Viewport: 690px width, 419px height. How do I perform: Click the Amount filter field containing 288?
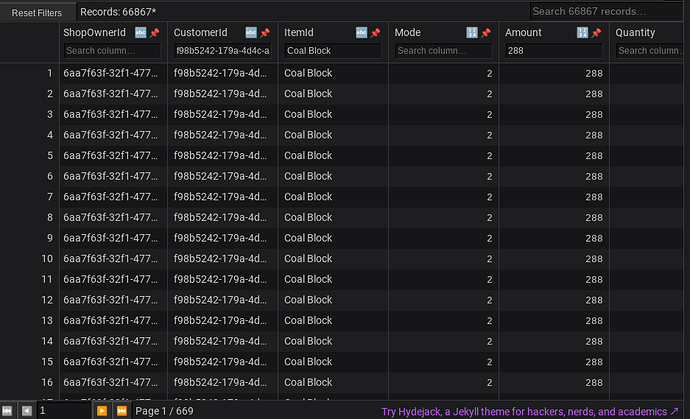[x=554, y=51]
